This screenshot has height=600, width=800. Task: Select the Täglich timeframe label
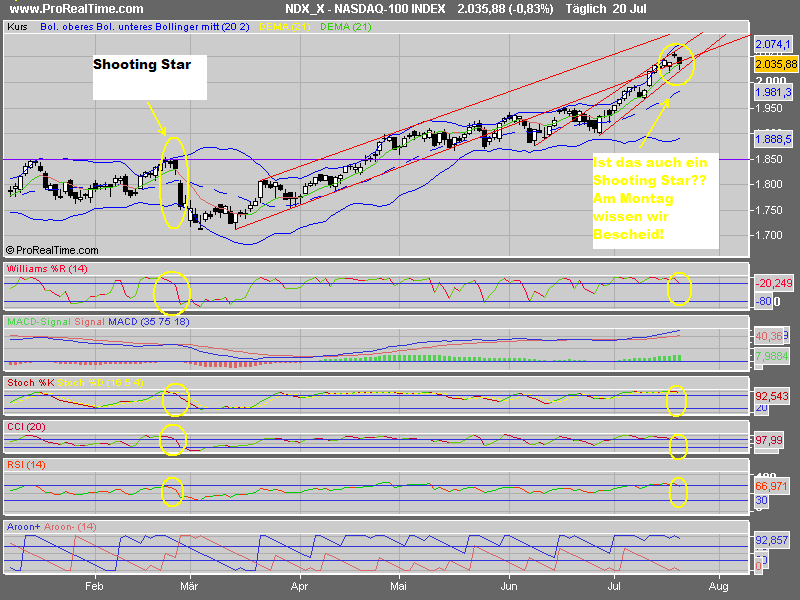(x=586, y=9)
